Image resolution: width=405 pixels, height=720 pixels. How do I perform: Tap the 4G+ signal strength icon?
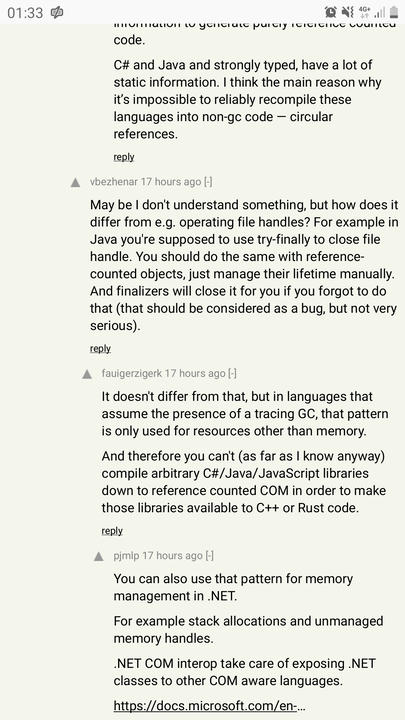pos(371,12)
